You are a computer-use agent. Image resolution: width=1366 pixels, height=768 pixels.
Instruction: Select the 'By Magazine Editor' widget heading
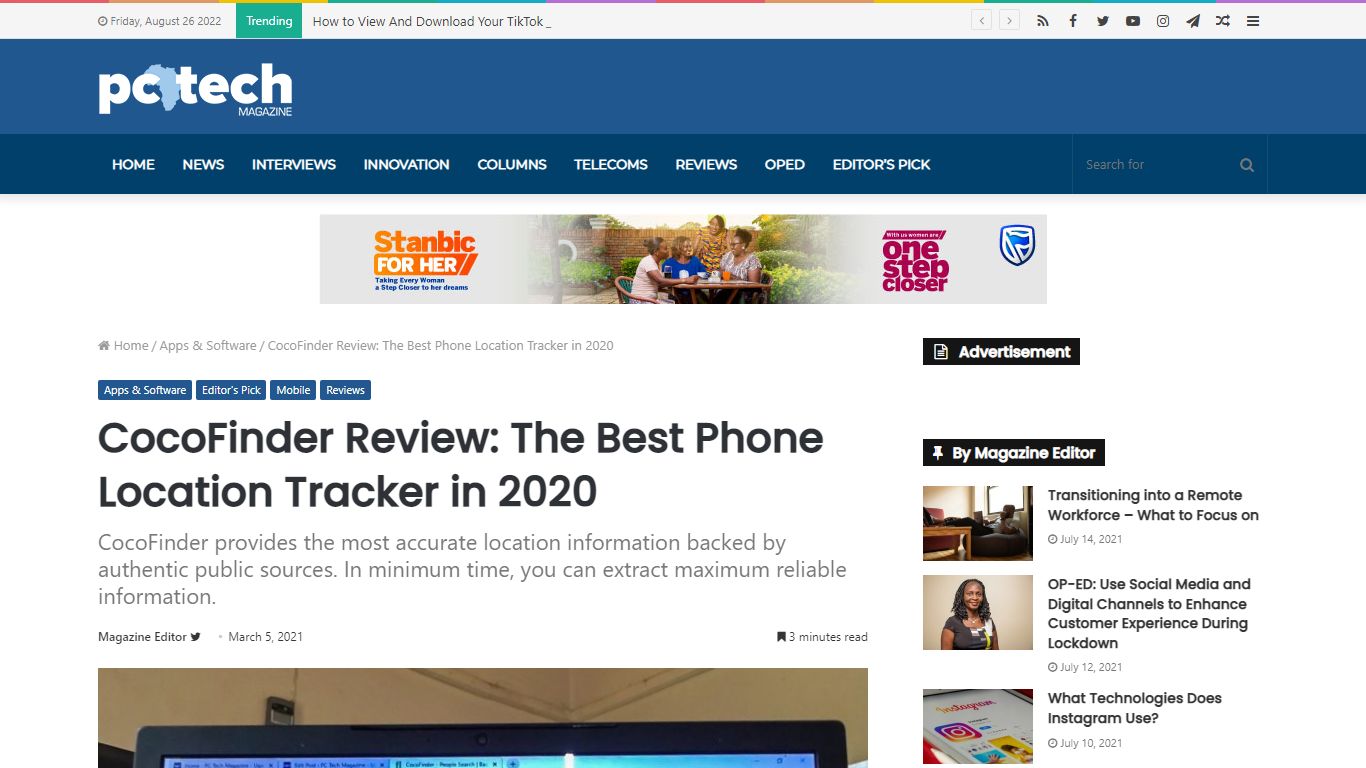tap(1014, 453)
